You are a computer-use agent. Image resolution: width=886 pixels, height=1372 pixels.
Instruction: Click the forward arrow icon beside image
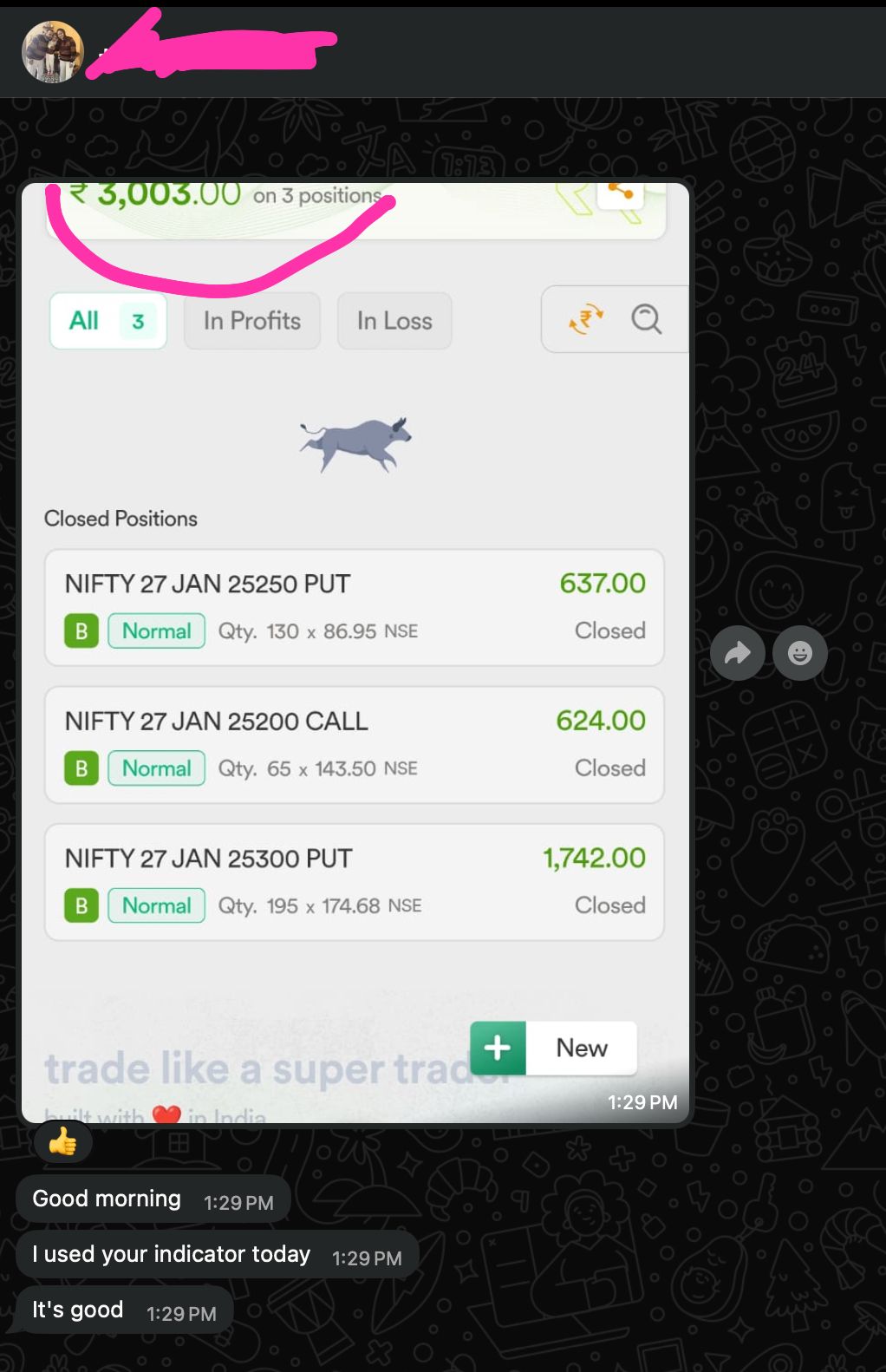click(737, 652)
